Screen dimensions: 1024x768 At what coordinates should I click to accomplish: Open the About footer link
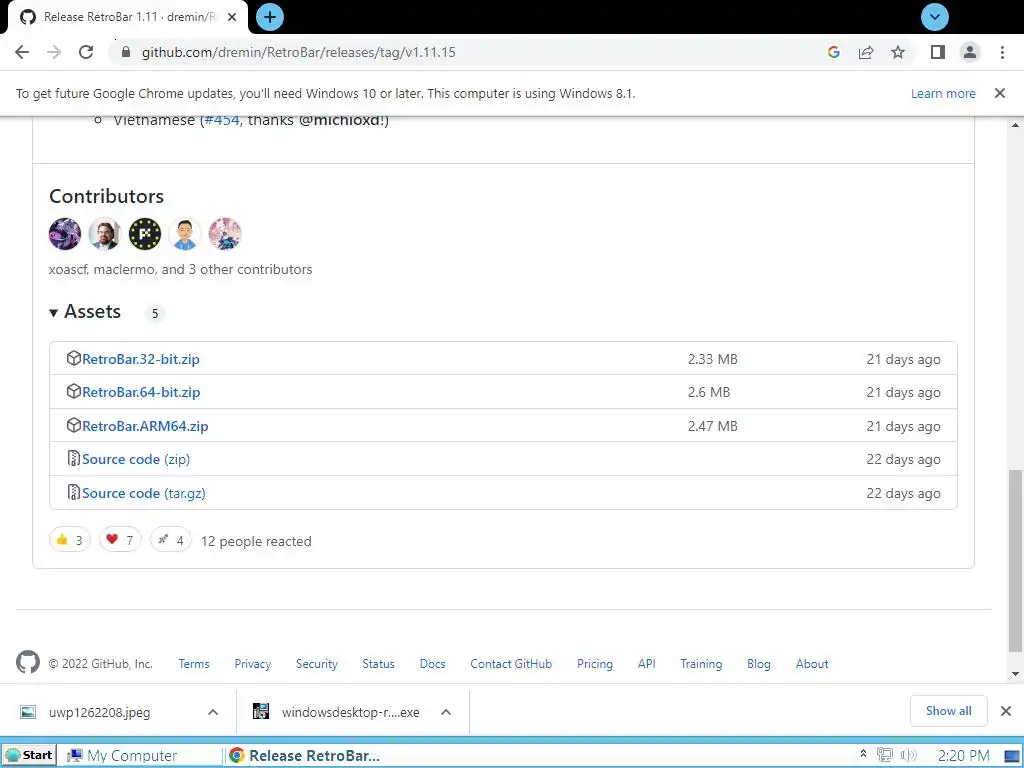click(812, 664)
